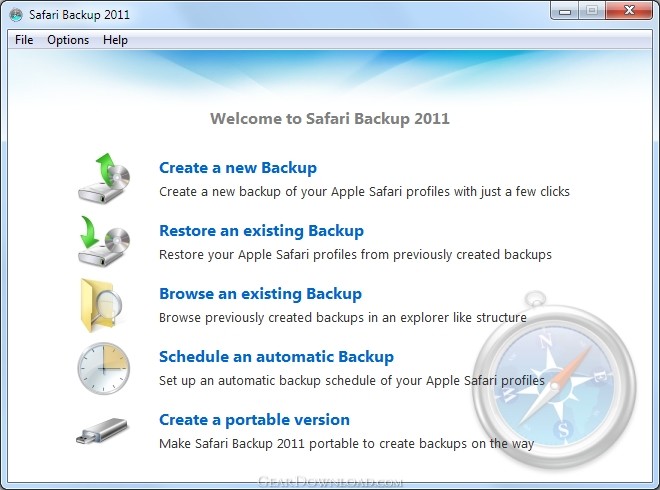Viewport: 660px width, 490px height.
Task: Click the clock icon for scheduled backup
Action: tap(104, 368)
